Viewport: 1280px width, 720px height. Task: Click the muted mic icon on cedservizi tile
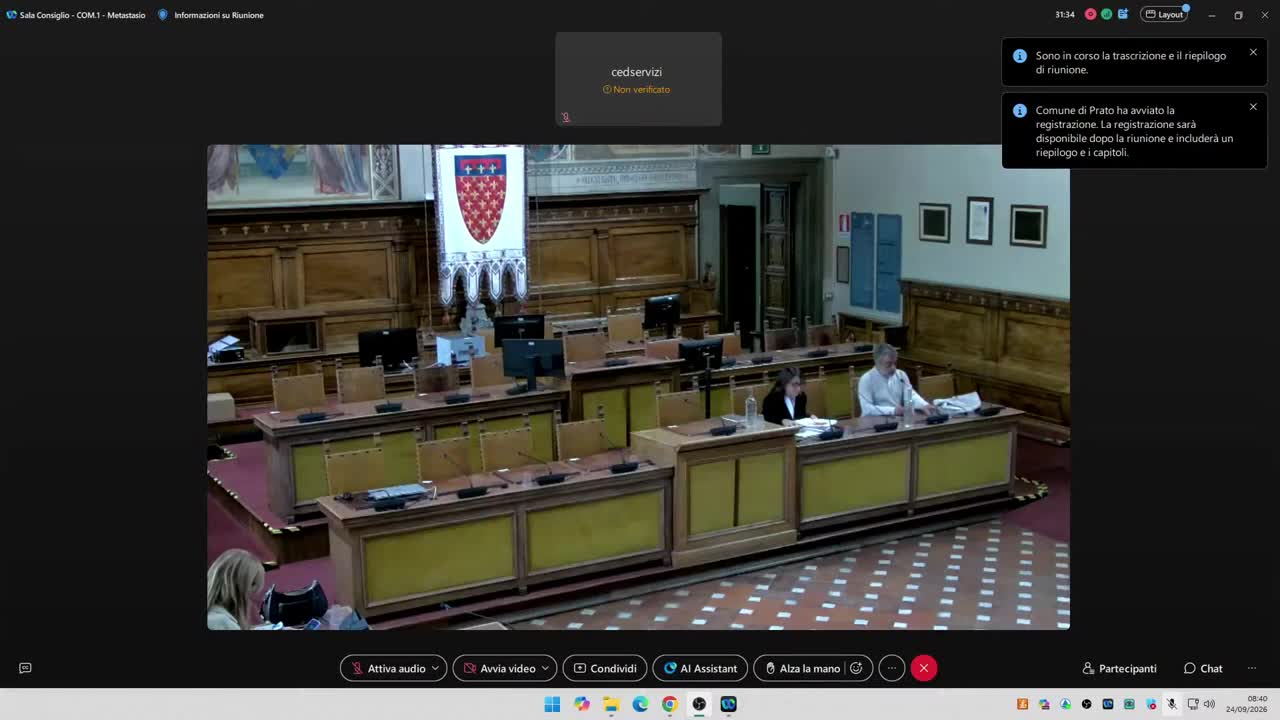tap(565, 117)
